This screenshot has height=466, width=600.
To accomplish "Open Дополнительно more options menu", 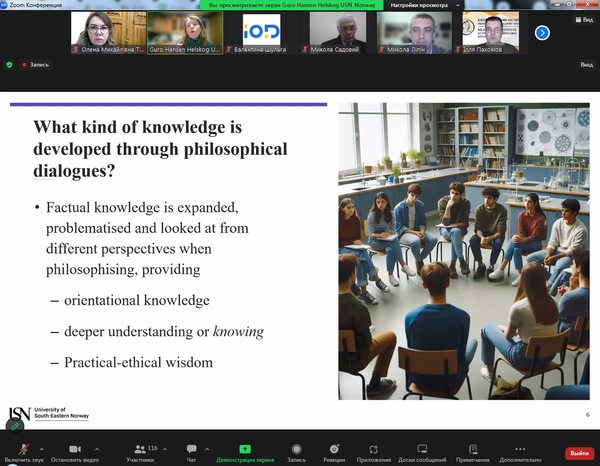I will [x=520, y=449].
